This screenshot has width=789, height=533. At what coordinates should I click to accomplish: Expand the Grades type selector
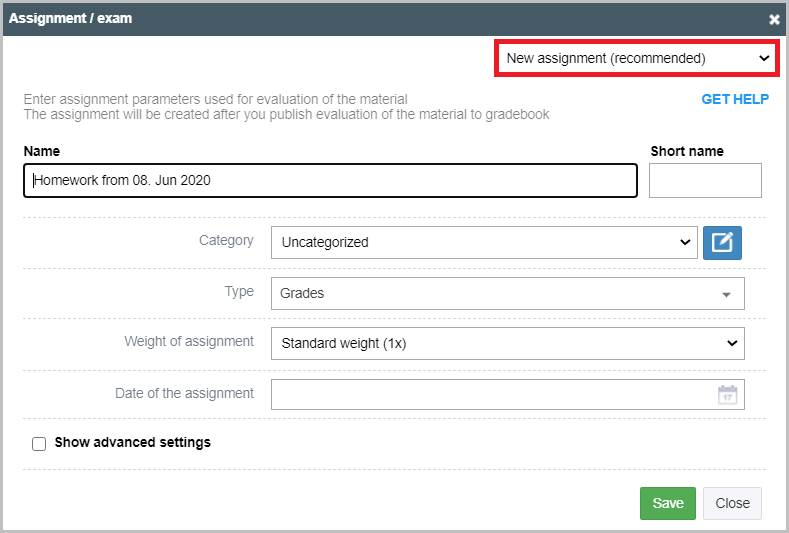click(508, 293)
